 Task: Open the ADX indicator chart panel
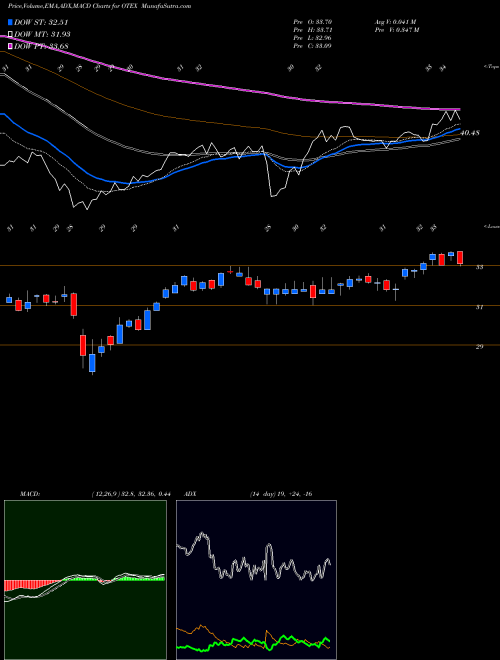point(256,580)
